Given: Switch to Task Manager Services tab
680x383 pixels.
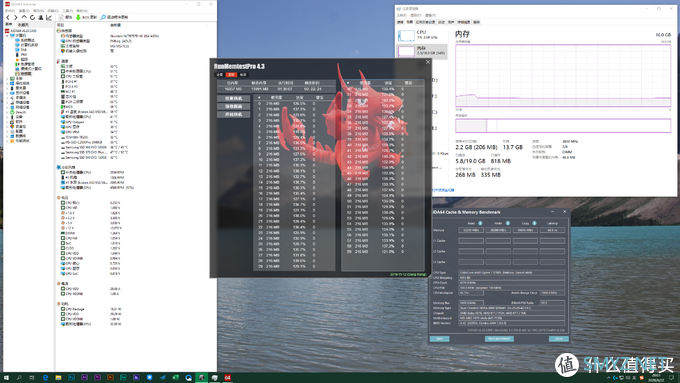Looking at the screenshot, I should pos(477,22).
